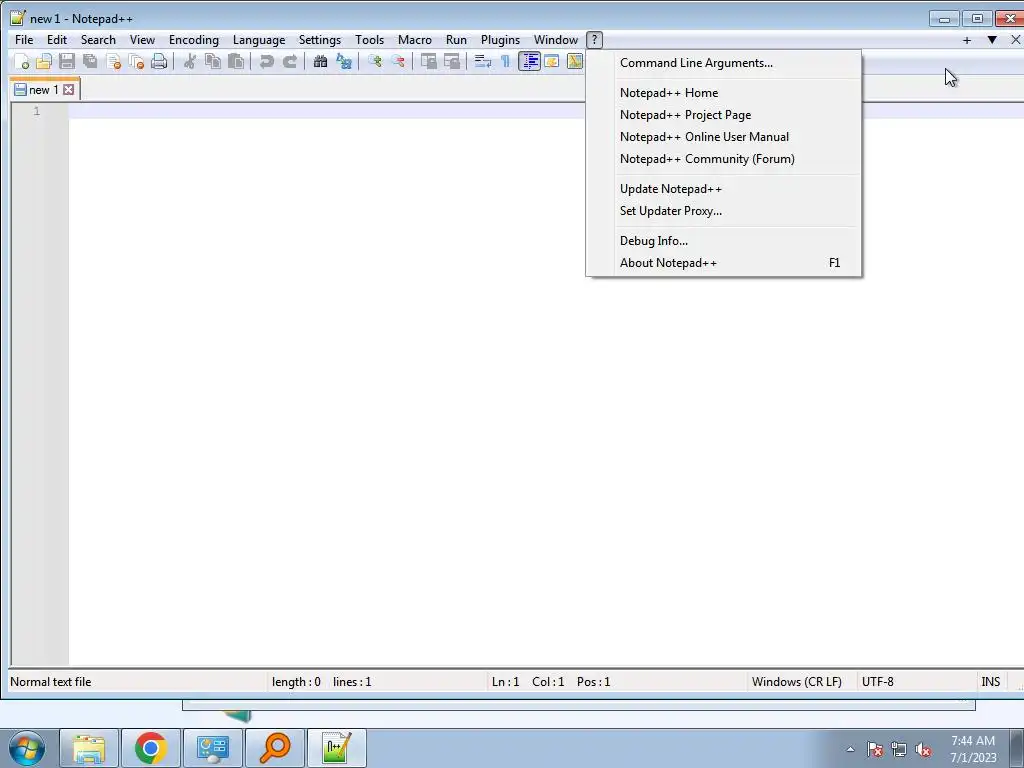This screenshot has height=768, width=1024.
Task: Select the new 1 document tab
Action: click(x=43, y=89)
